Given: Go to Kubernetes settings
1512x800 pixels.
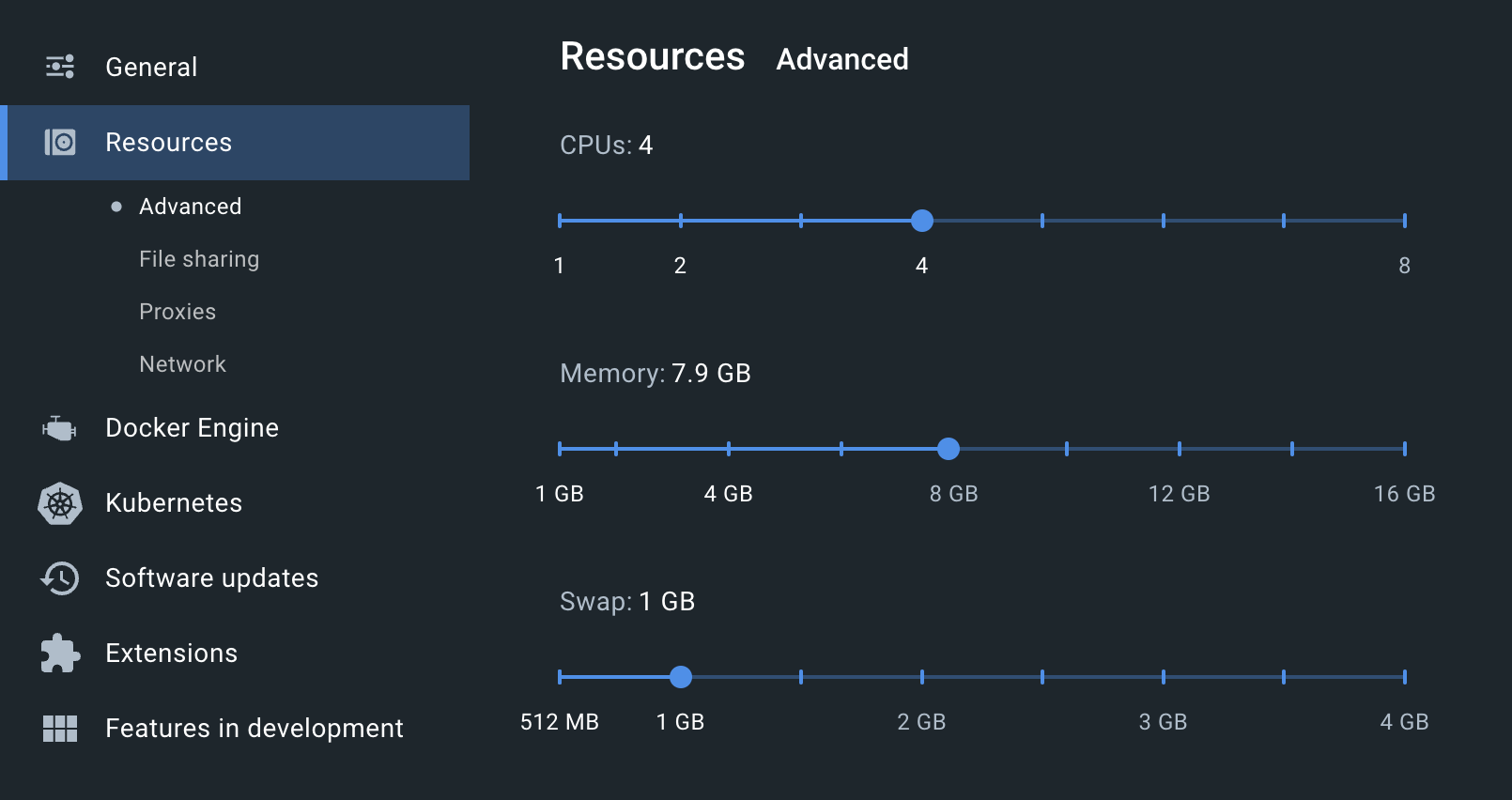Looking at the screenshot, I should pos(174,503).
